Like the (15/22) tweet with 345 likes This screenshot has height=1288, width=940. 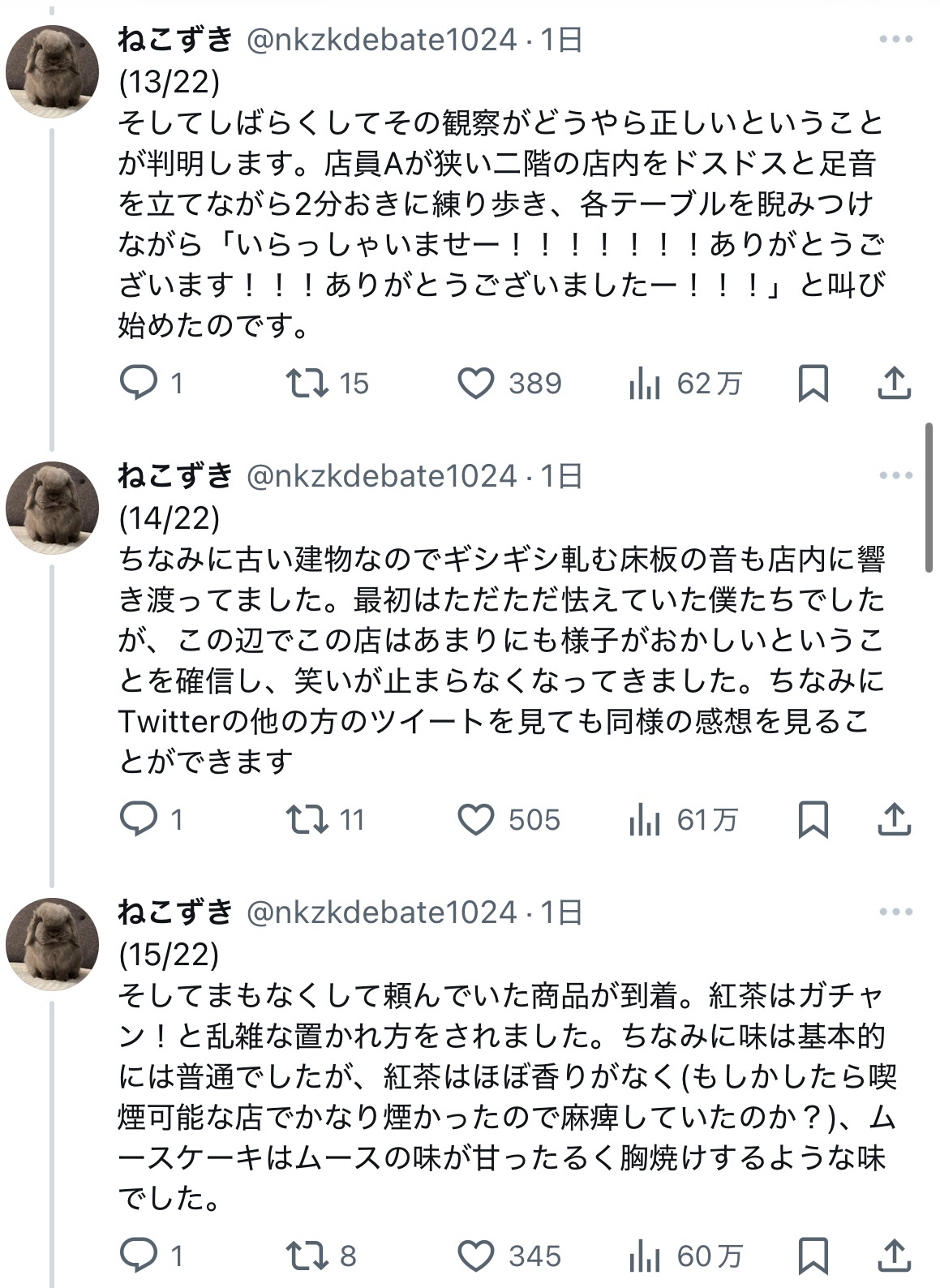[x=476, y=1256]
